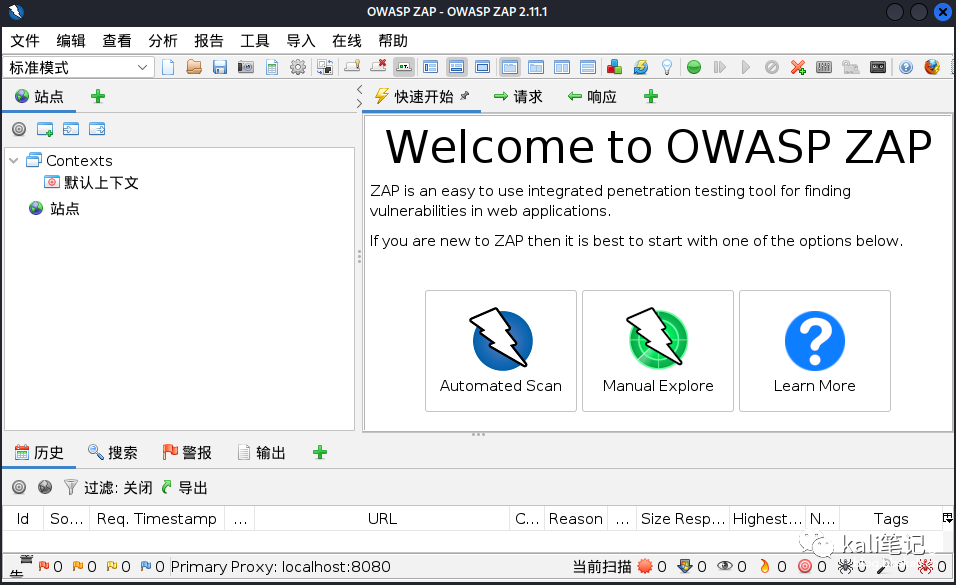Click the red X tab icon in toolbar
This screenshot has width=956, height=585.
tap(379, 66)
